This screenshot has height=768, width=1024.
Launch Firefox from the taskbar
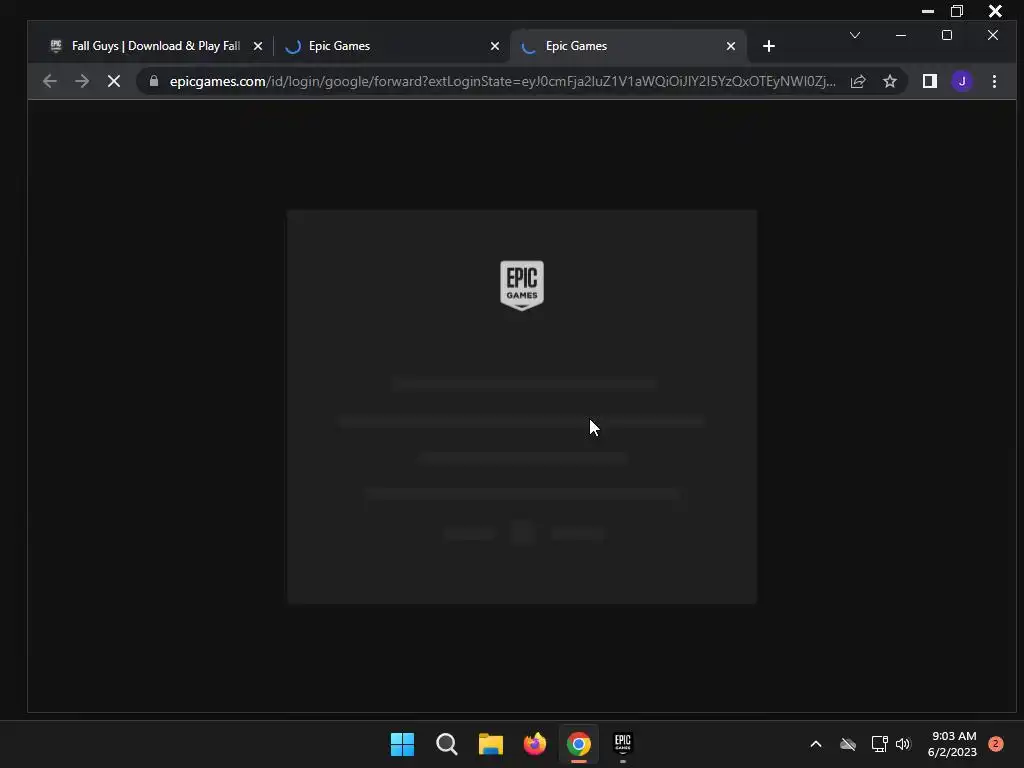point(535,744)
